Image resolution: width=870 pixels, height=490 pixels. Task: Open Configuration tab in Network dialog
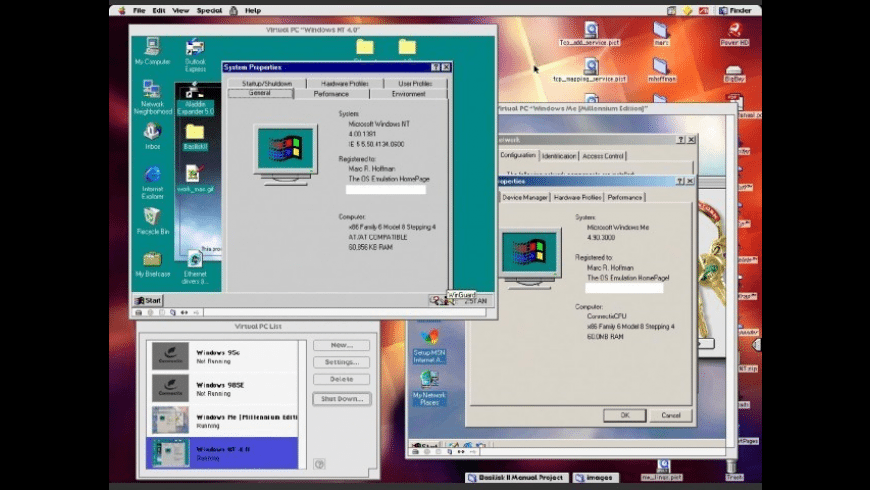[x=518, y=155]
